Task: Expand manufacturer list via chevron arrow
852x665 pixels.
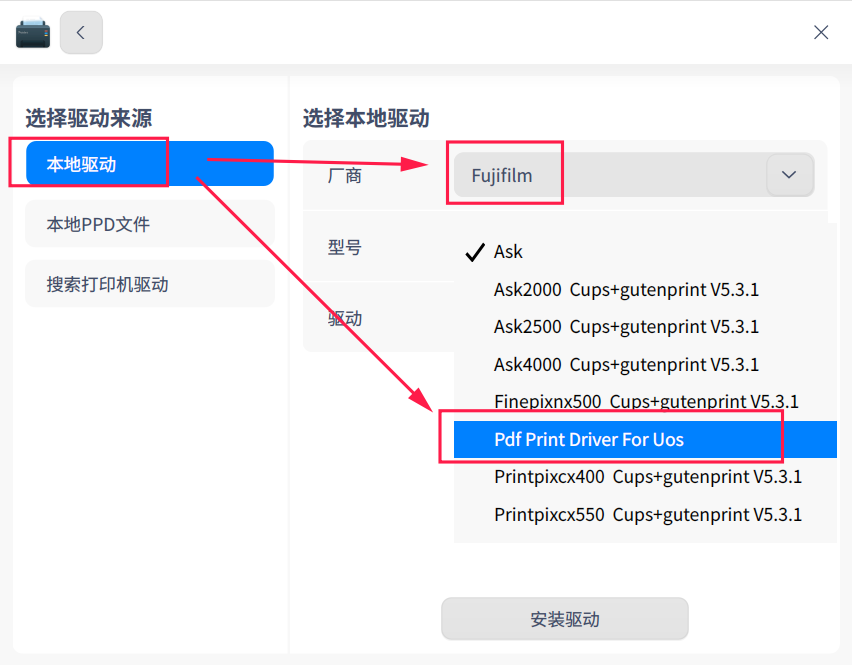Action: 789,175
